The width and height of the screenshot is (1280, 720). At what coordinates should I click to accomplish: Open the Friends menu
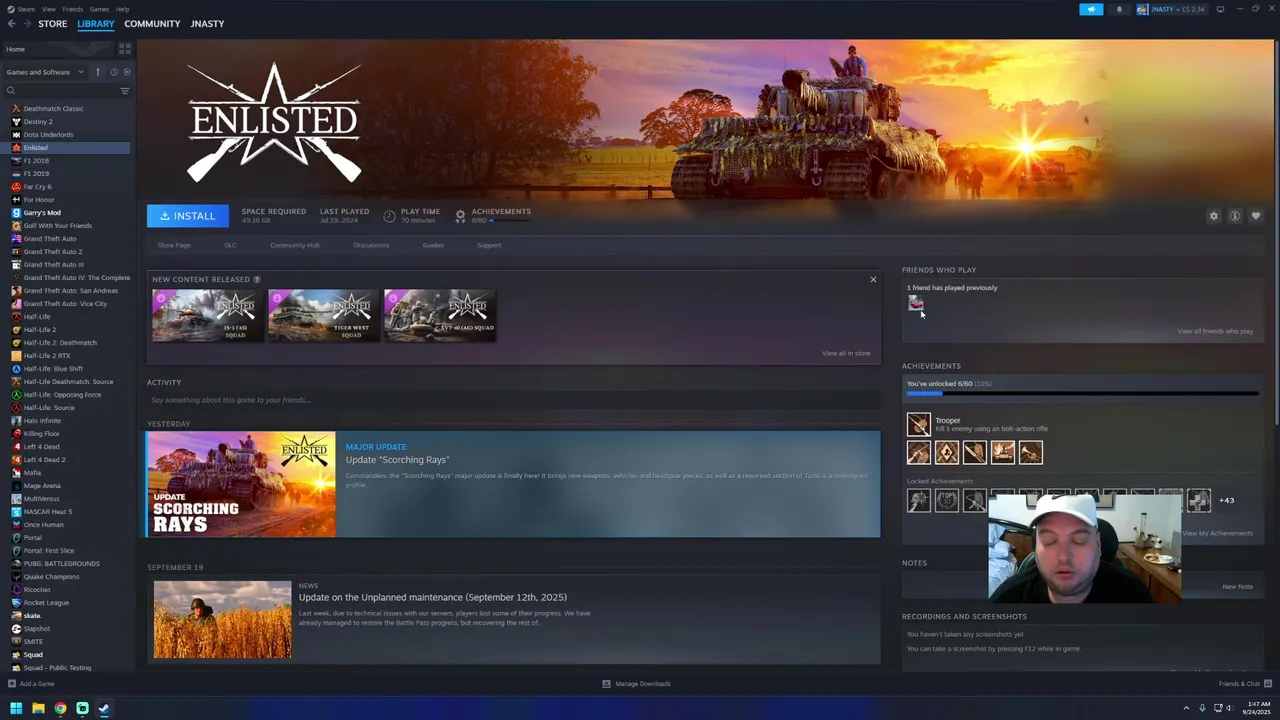point(73,9)
